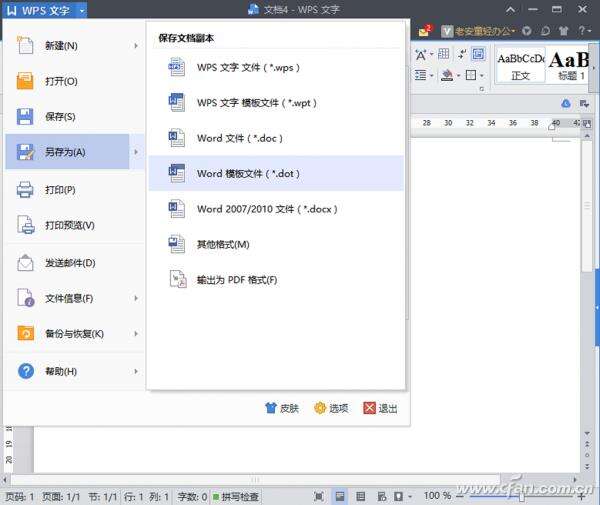Image resolution: width=600 pixels, height=505 pixels.
Task: Click the Help (帮助) question icon
Action: click(x=26, y=371)
